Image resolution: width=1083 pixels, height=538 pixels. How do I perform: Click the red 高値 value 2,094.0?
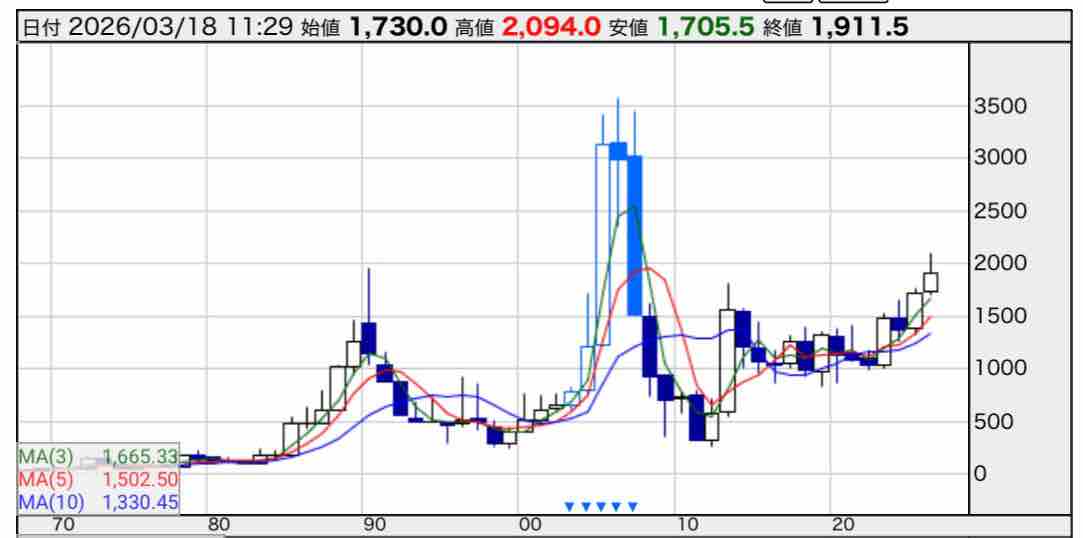pos(551,28)
